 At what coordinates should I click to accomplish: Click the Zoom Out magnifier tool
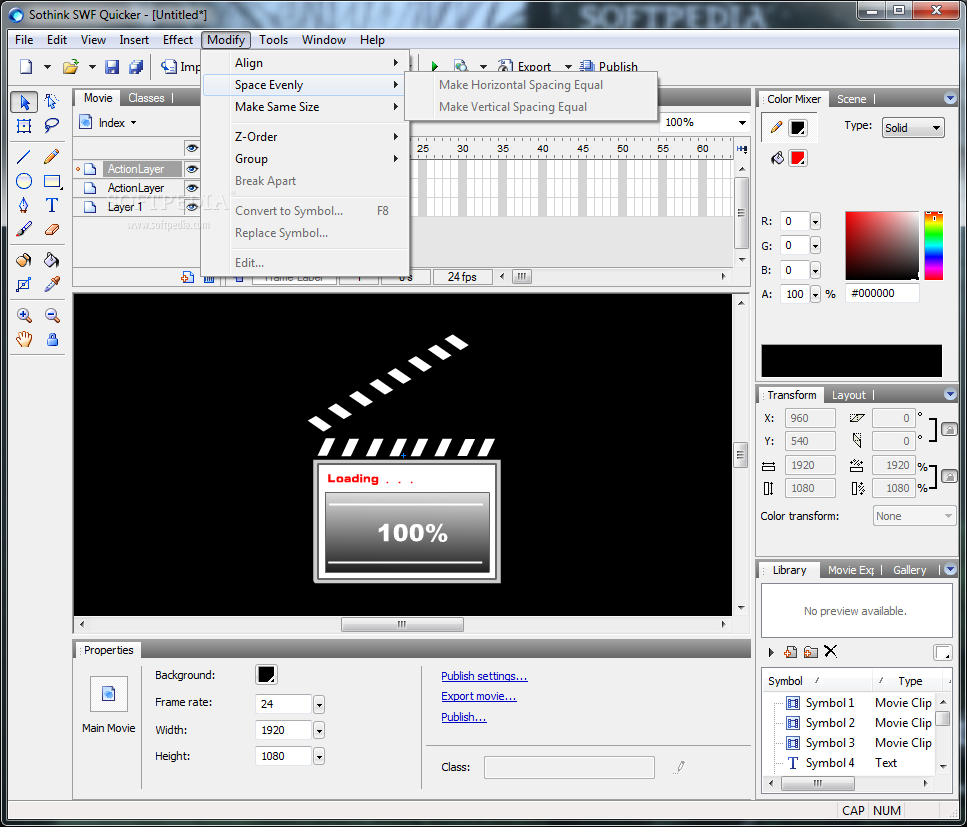pos(52,315)
